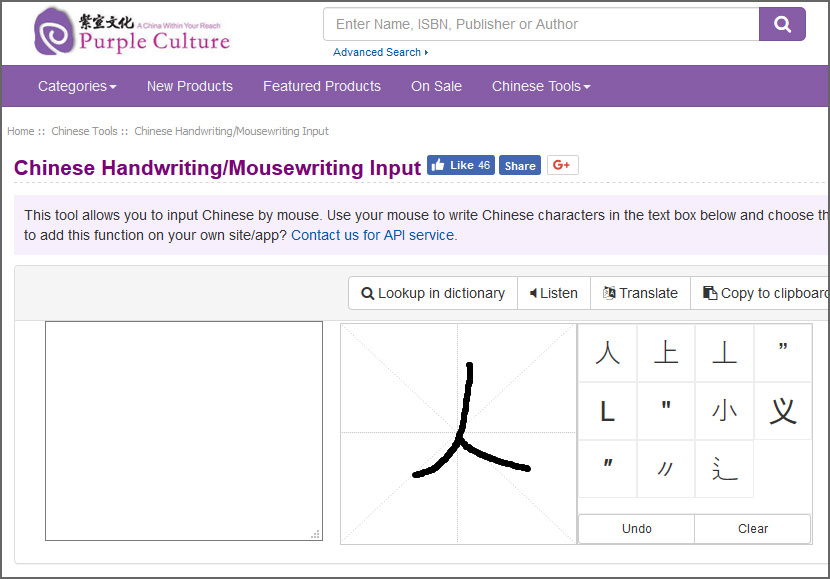This screenshot has height=579, width=830.
Task: Open the Contact us for API service link
Action: coord(373,235)
